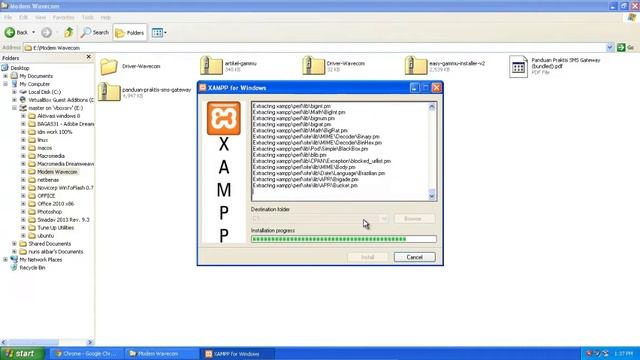640x360 pixels.
Task: Open the Views dropdown in Explorer toolbar
Action: tap(159, 33)
